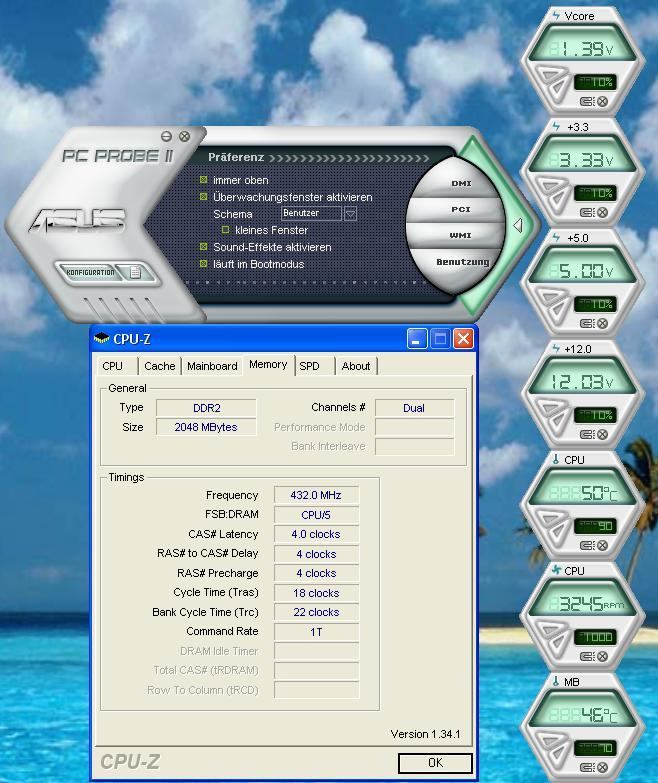Click lower triangle on the Vcore monitor

pos(559,89)
